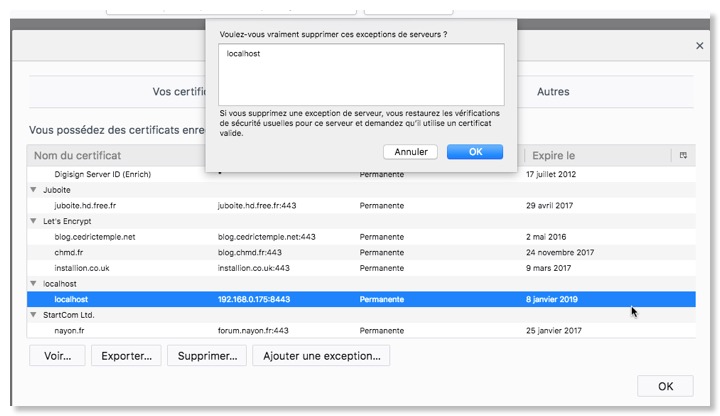Close certificate manager with bottom OK button

click(665, 386)
